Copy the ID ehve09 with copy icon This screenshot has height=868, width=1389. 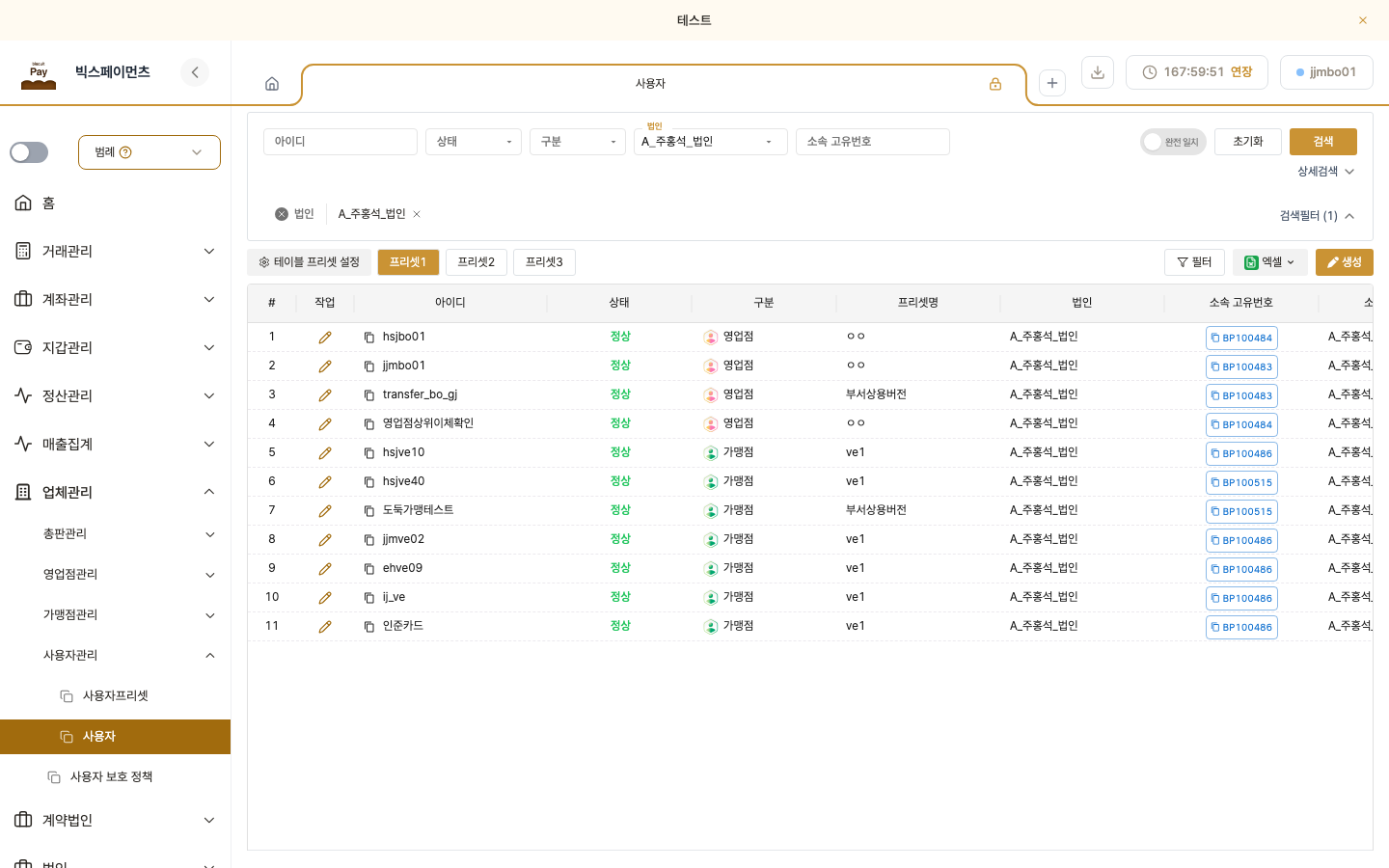369,569
